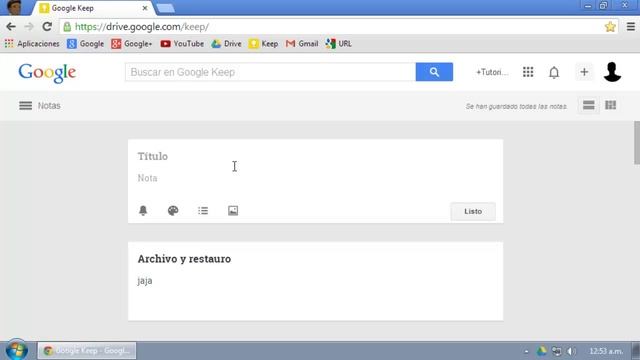Open the URL bookmark
This screenshot has width=640, height=360.
pyautogui.click(x=338, y=44)
